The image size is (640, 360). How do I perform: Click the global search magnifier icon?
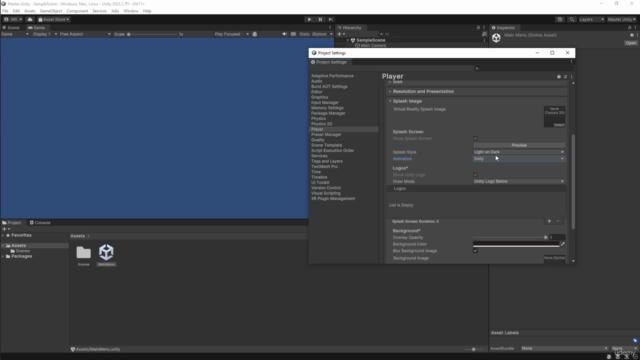pyautogui.click(x=571, y=19)
